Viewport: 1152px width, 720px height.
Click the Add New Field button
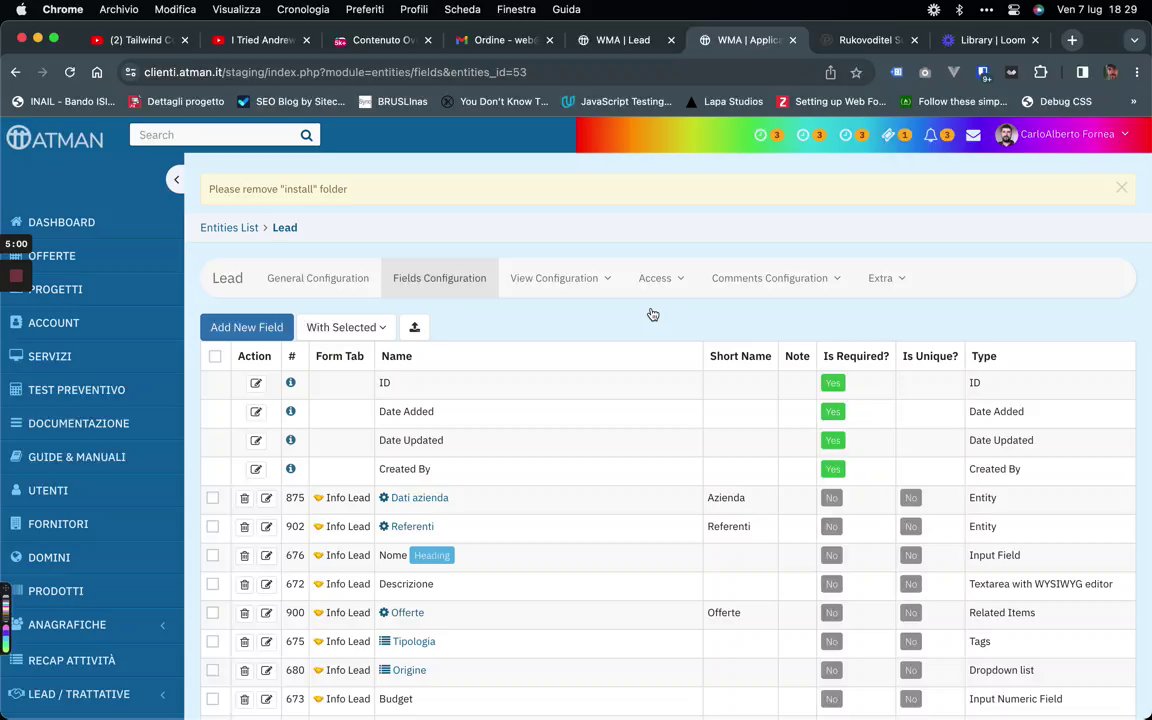[247, 328]
